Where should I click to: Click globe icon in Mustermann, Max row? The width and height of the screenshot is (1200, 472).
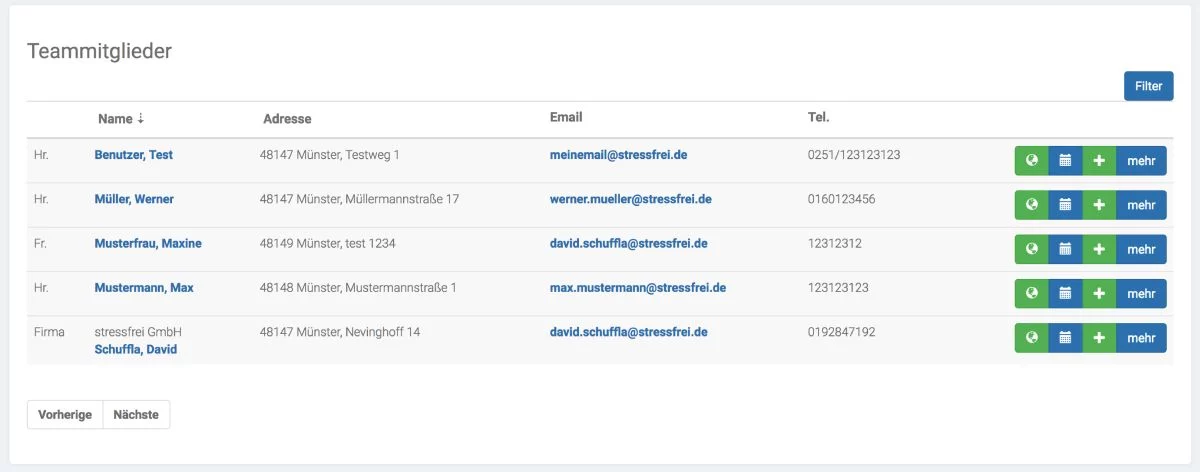[x=1031, y=293]
